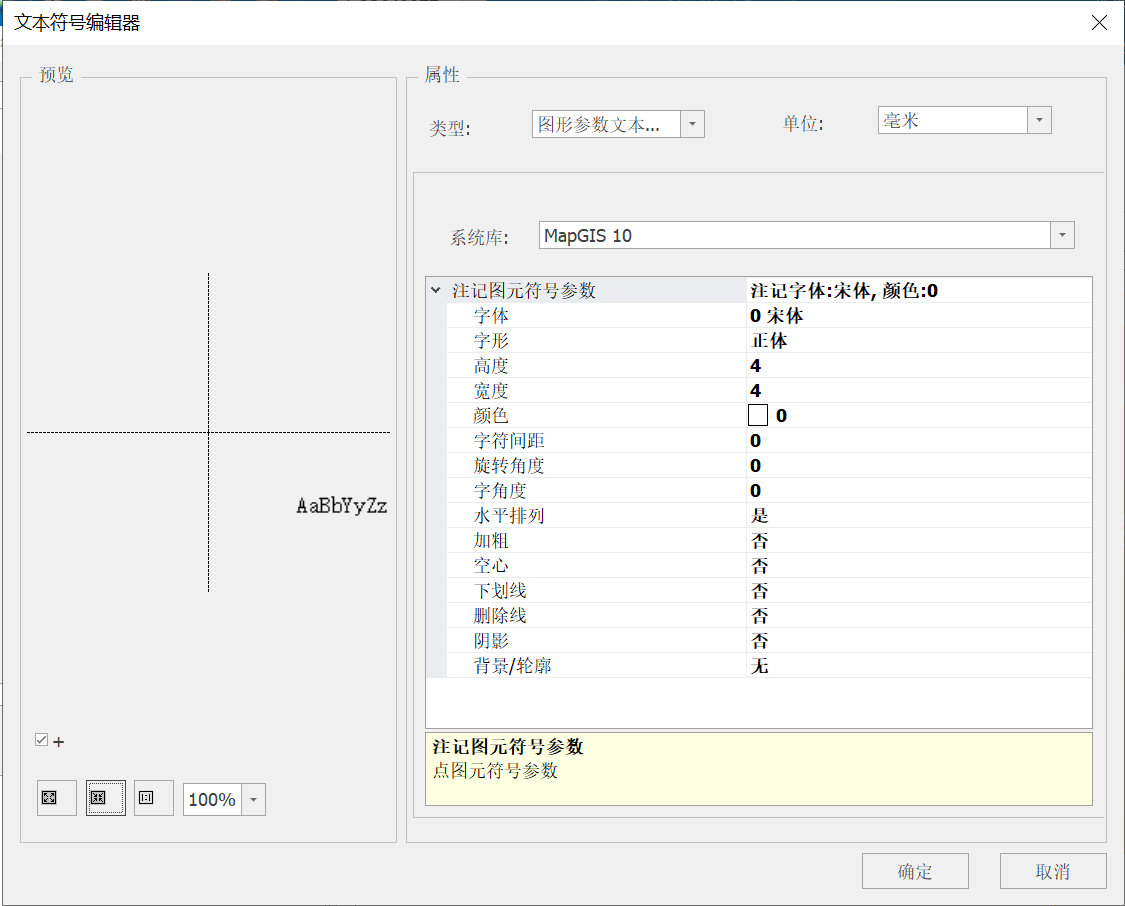Click the 取消 button
This screenshot has height=906, width=1125.
pyautogui.click(x=1052, y=871)
